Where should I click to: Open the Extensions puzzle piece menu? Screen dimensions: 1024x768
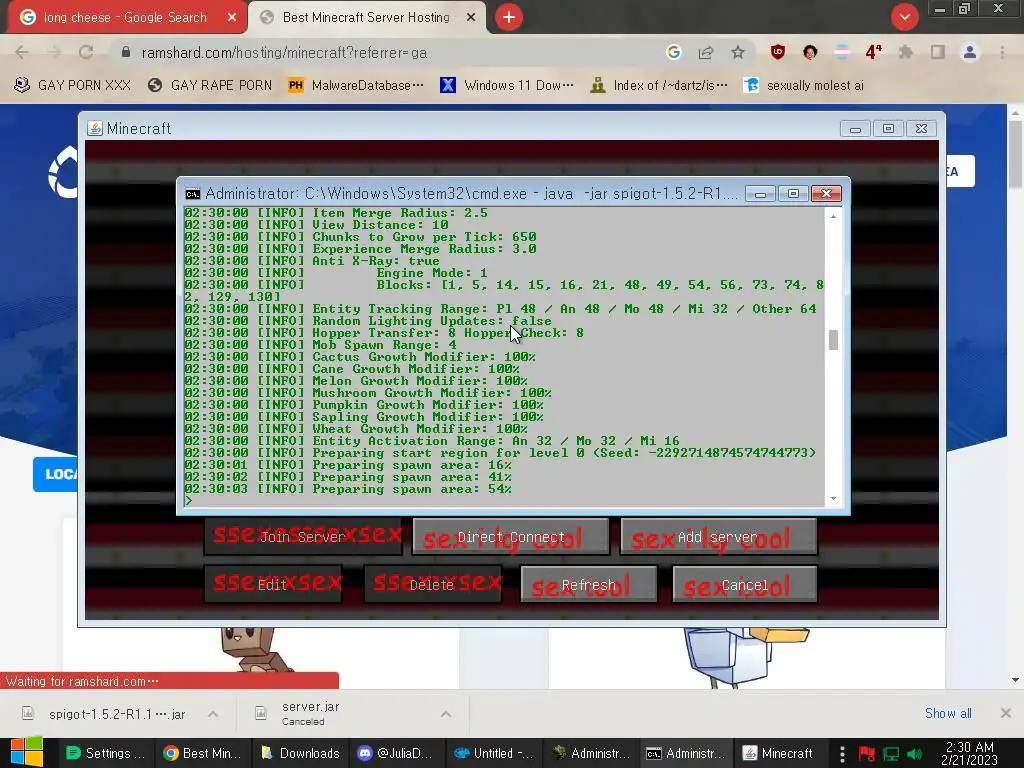click(906, 52)
